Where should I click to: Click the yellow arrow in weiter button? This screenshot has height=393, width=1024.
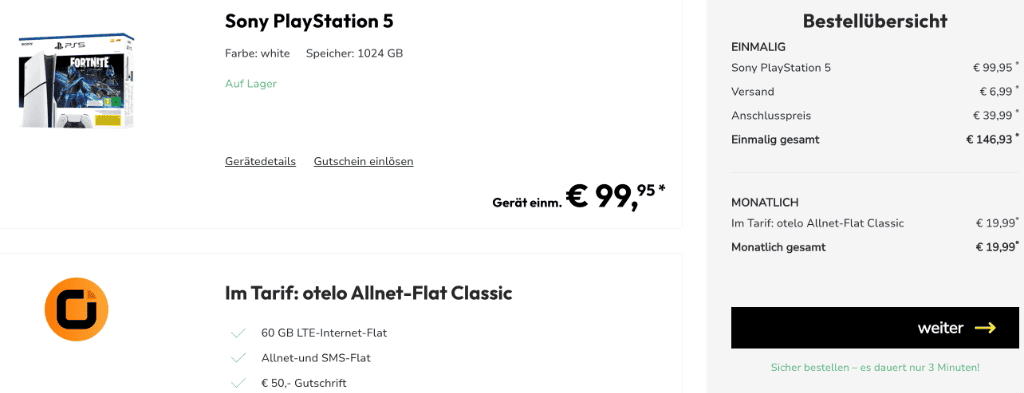coord(985,328)
